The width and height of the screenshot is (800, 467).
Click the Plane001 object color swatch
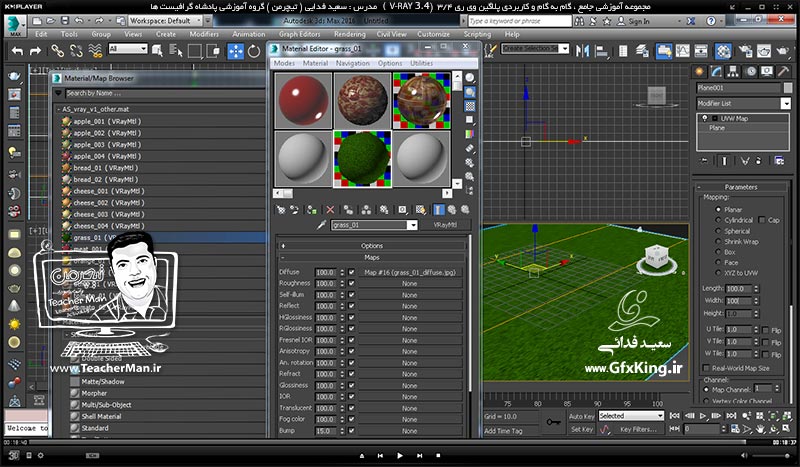(788, 88)
